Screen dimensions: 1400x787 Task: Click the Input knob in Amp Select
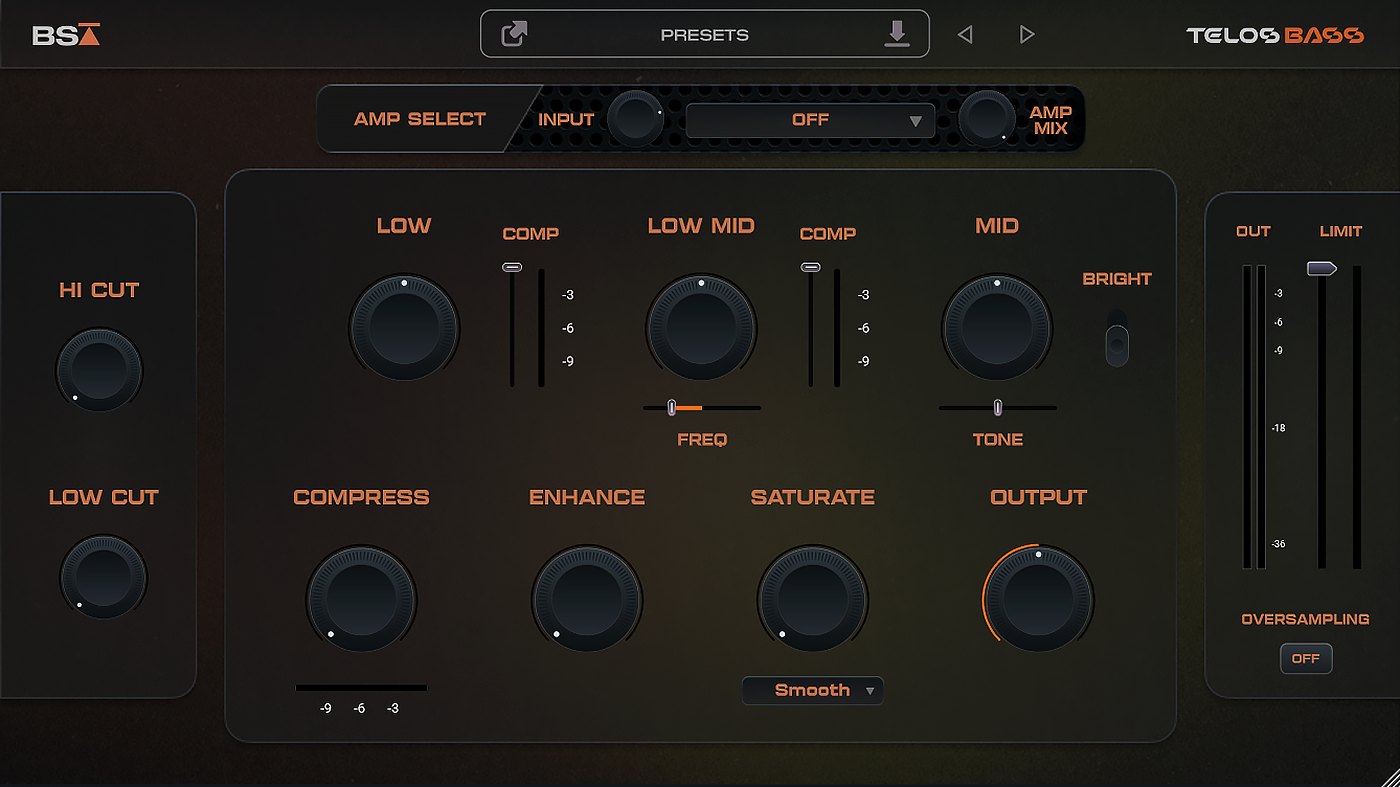(x=635, y=119)
